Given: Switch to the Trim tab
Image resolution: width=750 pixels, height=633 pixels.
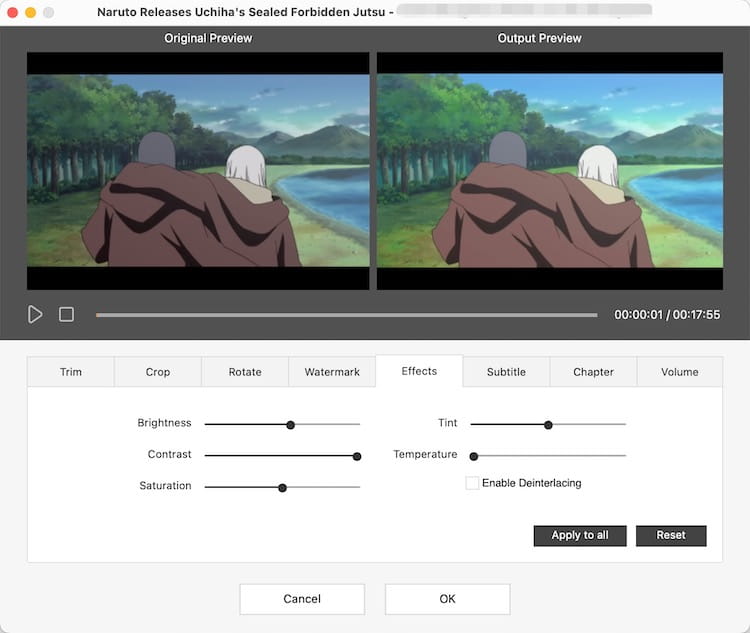Looking at the screenshot, I should coord(71,372).
